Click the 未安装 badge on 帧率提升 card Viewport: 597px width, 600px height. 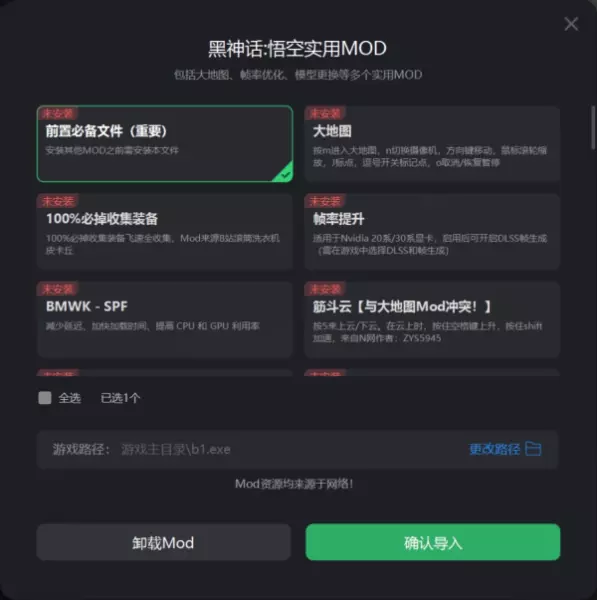[325, 201]
